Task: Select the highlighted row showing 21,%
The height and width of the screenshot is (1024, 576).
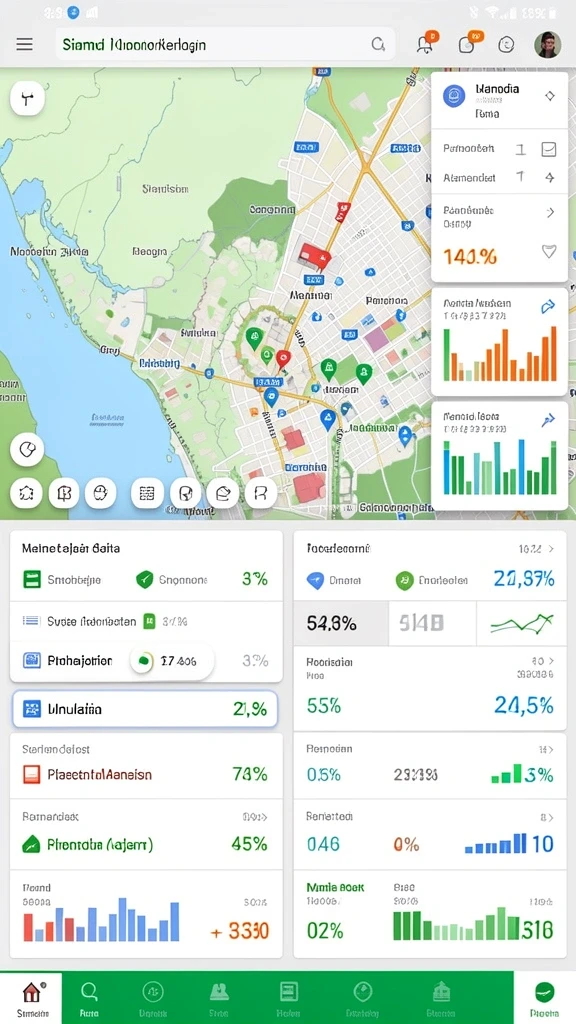Action: (145, 709)
